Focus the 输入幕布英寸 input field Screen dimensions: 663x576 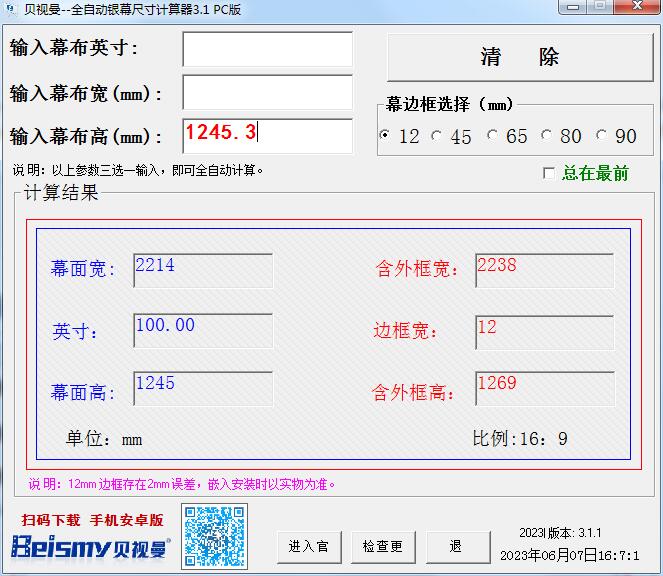coord(268,49)
